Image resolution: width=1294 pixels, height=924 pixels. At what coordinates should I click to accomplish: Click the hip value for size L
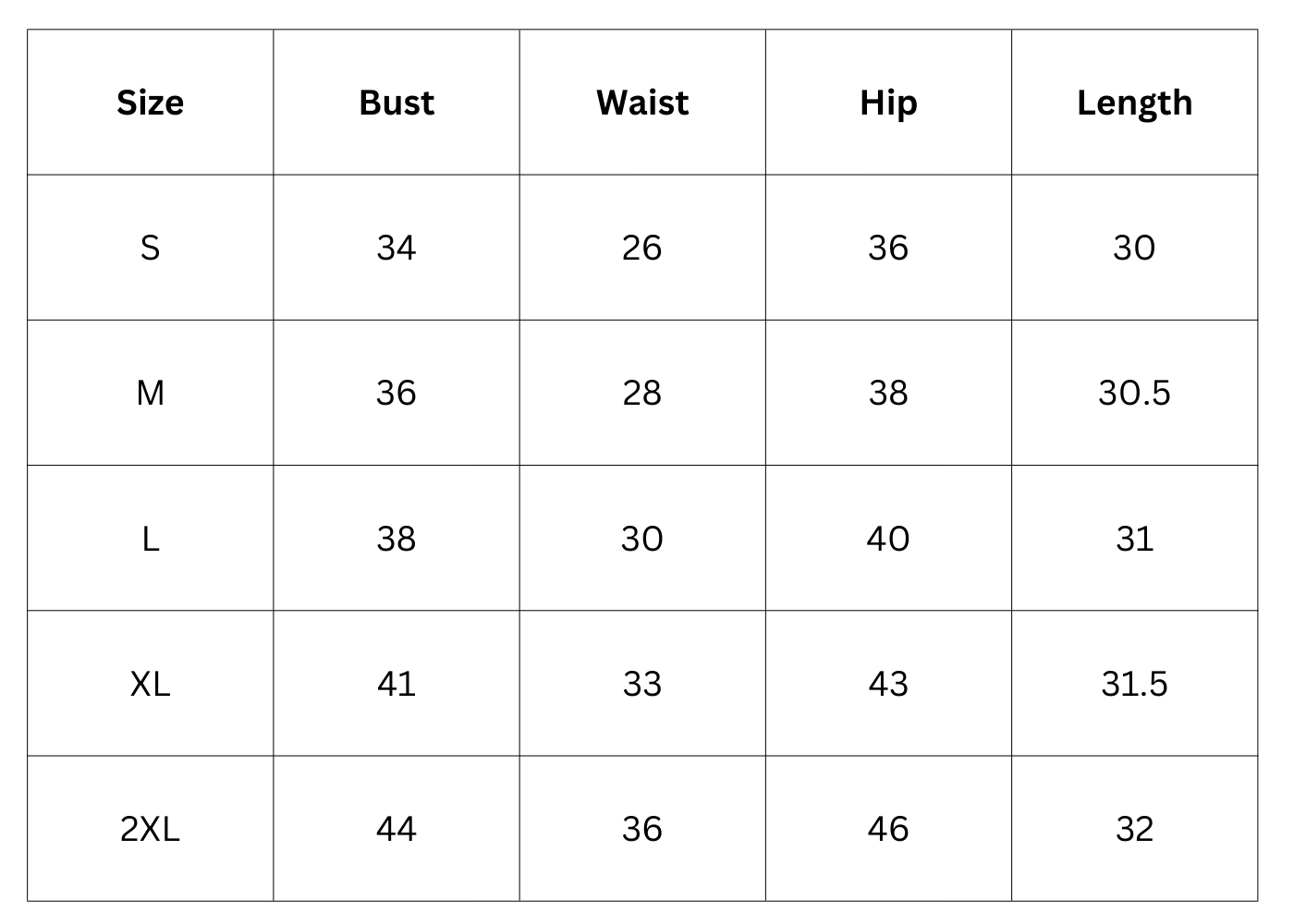click(x=888, y=539)
